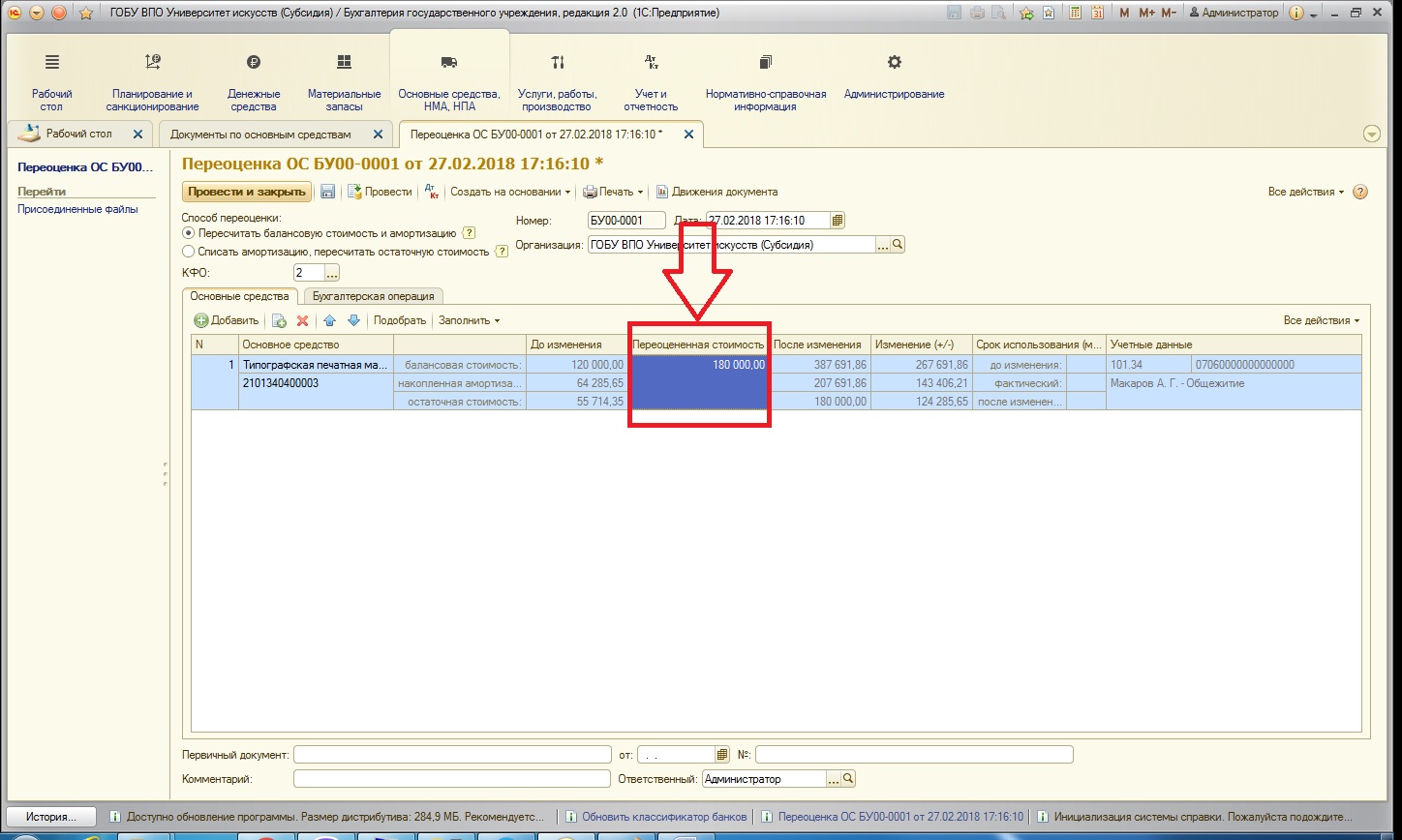Image resolution: width=1402 pixels, height=840 pixels.
Task: Copy row with the add-copy icon
Action: point(279,320)
